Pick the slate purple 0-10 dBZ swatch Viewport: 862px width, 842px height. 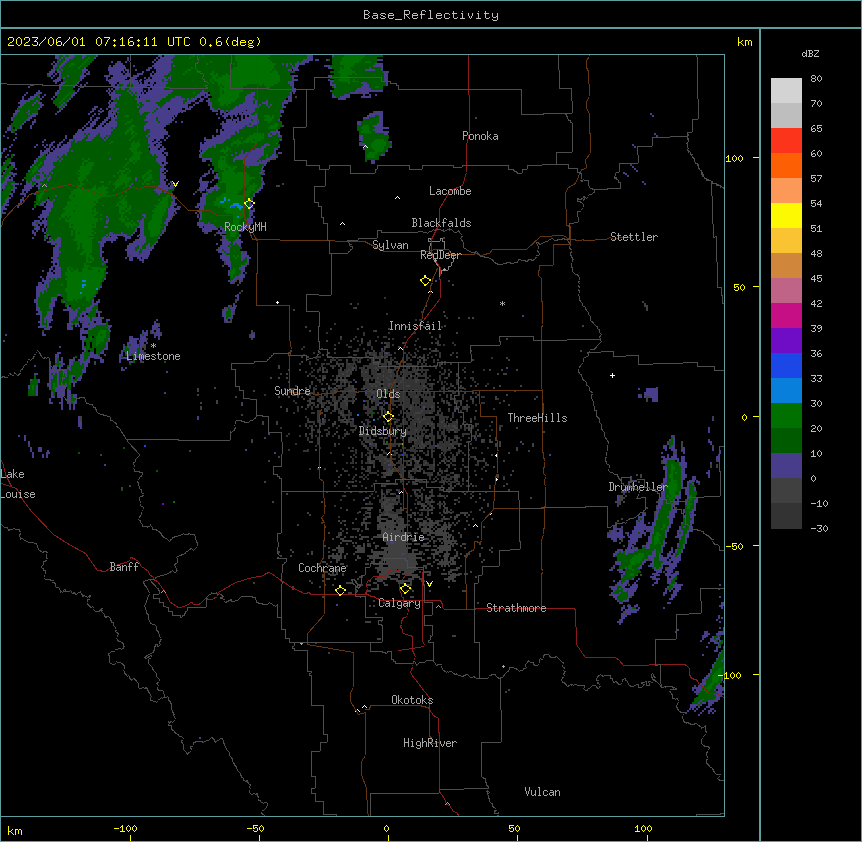(x=786, y=466)
